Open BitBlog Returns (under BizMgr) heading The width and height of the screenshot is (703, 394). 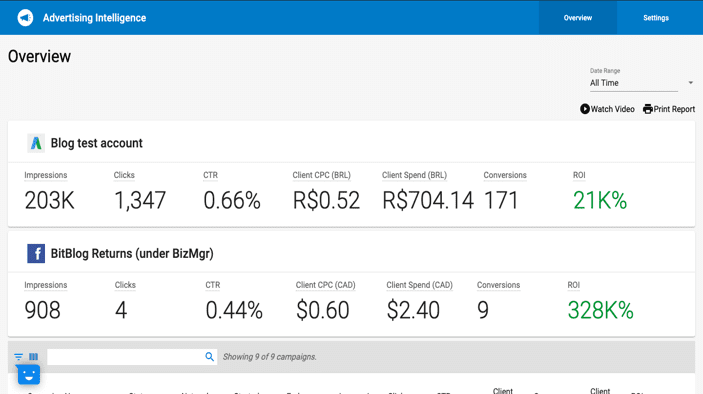pos(132,254)
